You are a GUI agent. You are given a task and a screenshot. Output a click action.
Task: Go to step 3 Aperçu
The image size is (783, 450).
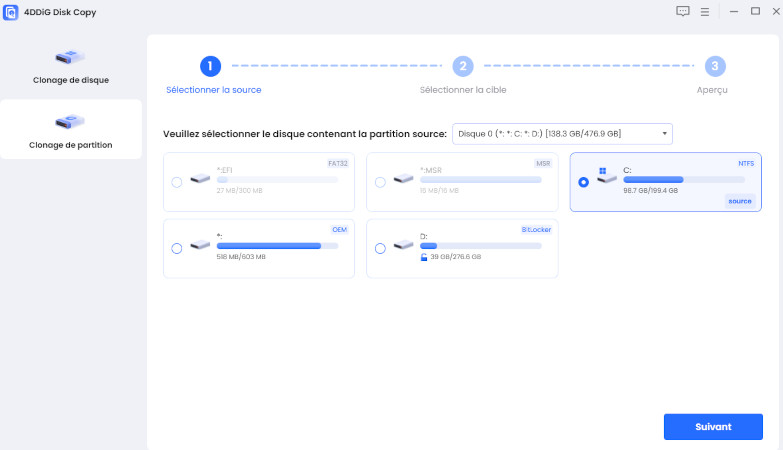click(x=714, y=66)
